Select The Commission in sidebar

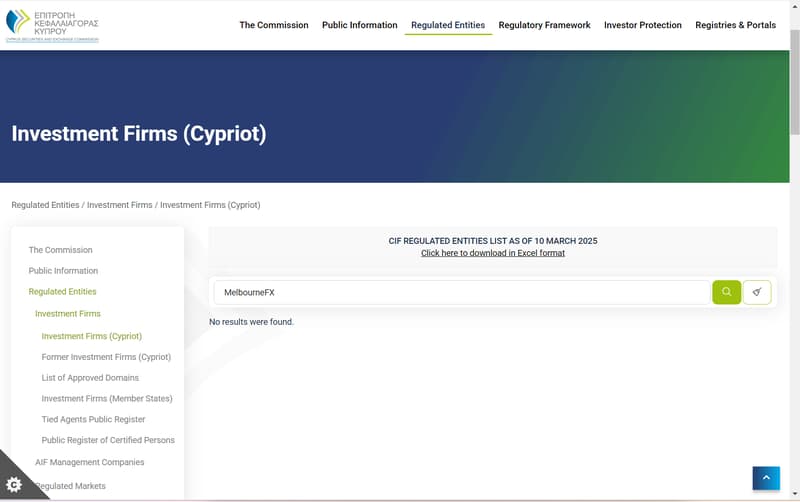click(60, 250)
